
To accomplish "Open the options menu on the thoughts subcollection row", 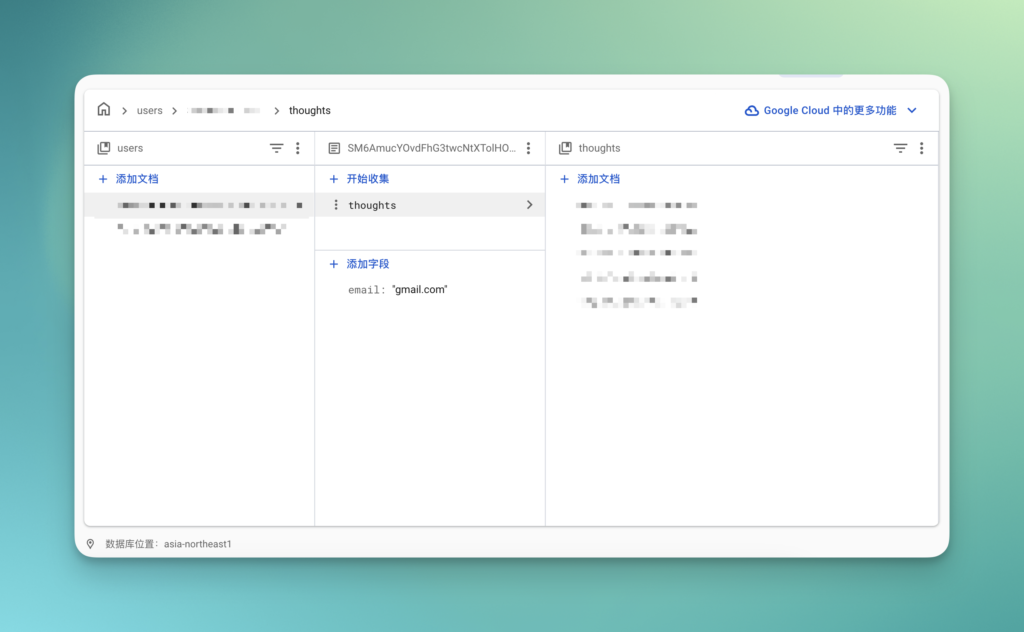I will (x=336, y=205).
